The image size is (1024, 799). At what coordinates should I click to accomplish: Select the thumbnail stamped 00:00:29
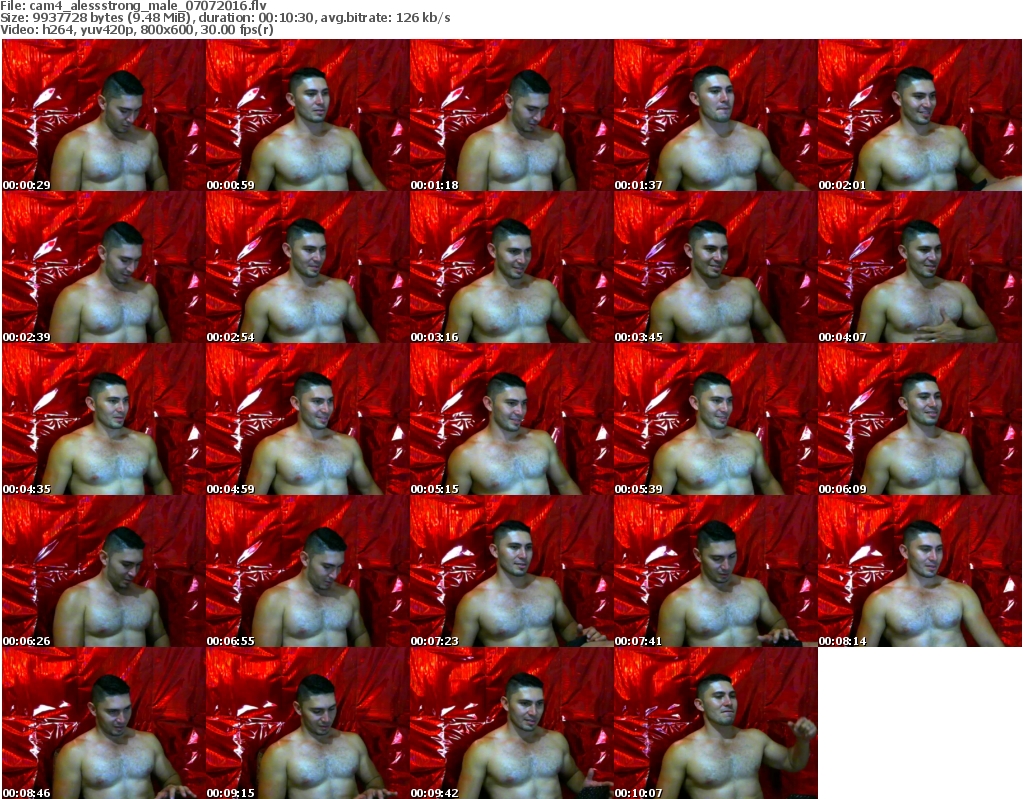coord(104,115)
